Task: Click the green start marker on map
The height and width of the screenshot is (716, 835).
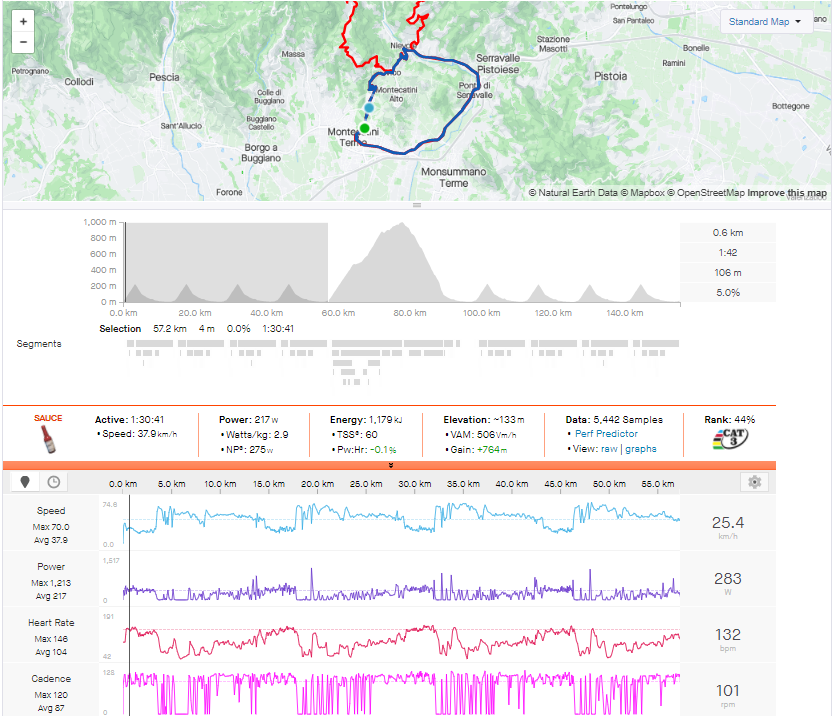Action: [x=365, y=128]
